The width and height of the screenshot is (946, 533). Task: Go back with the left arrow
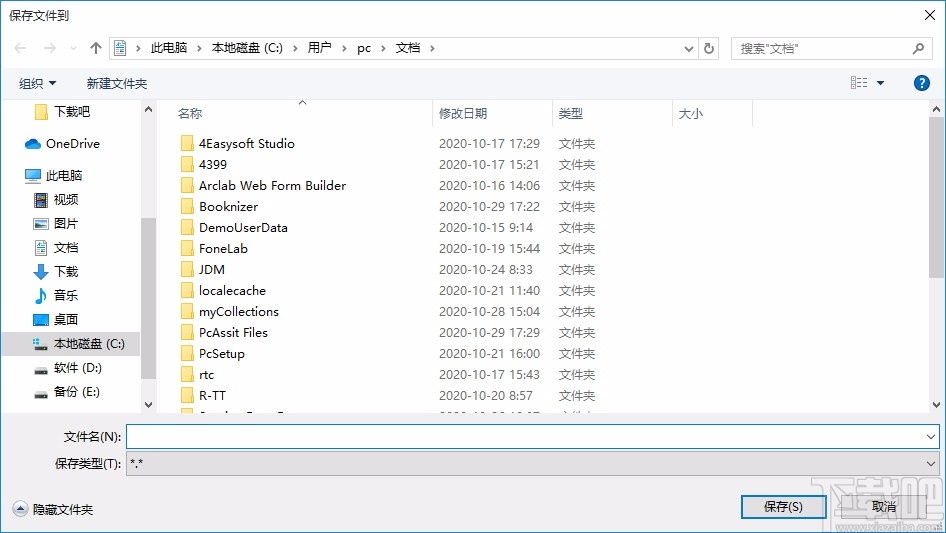pyautogui.click(x=20, y=48)
